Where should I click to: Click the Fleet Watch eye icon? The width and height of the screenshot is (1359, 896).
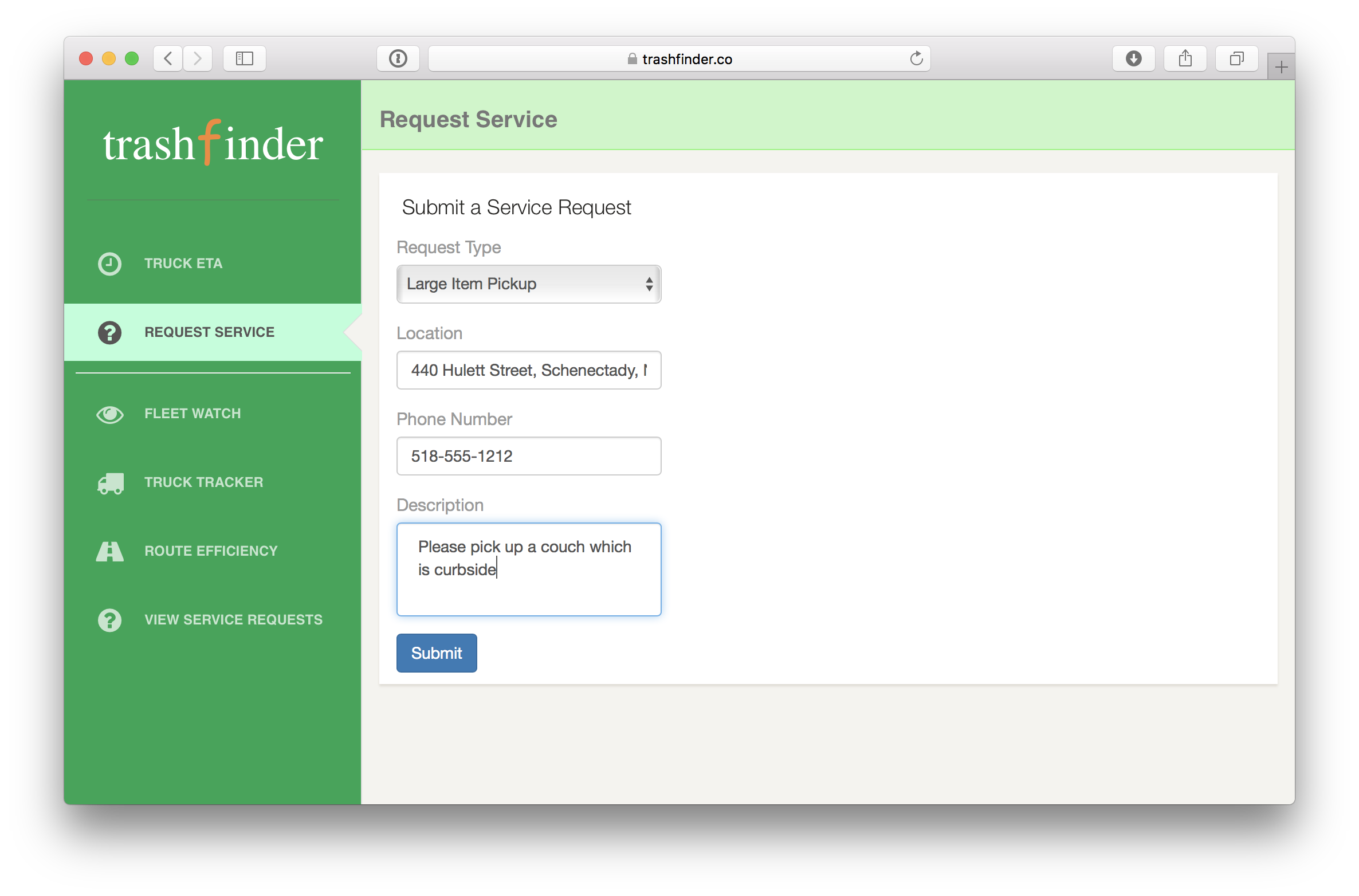[x=109, y=414]
